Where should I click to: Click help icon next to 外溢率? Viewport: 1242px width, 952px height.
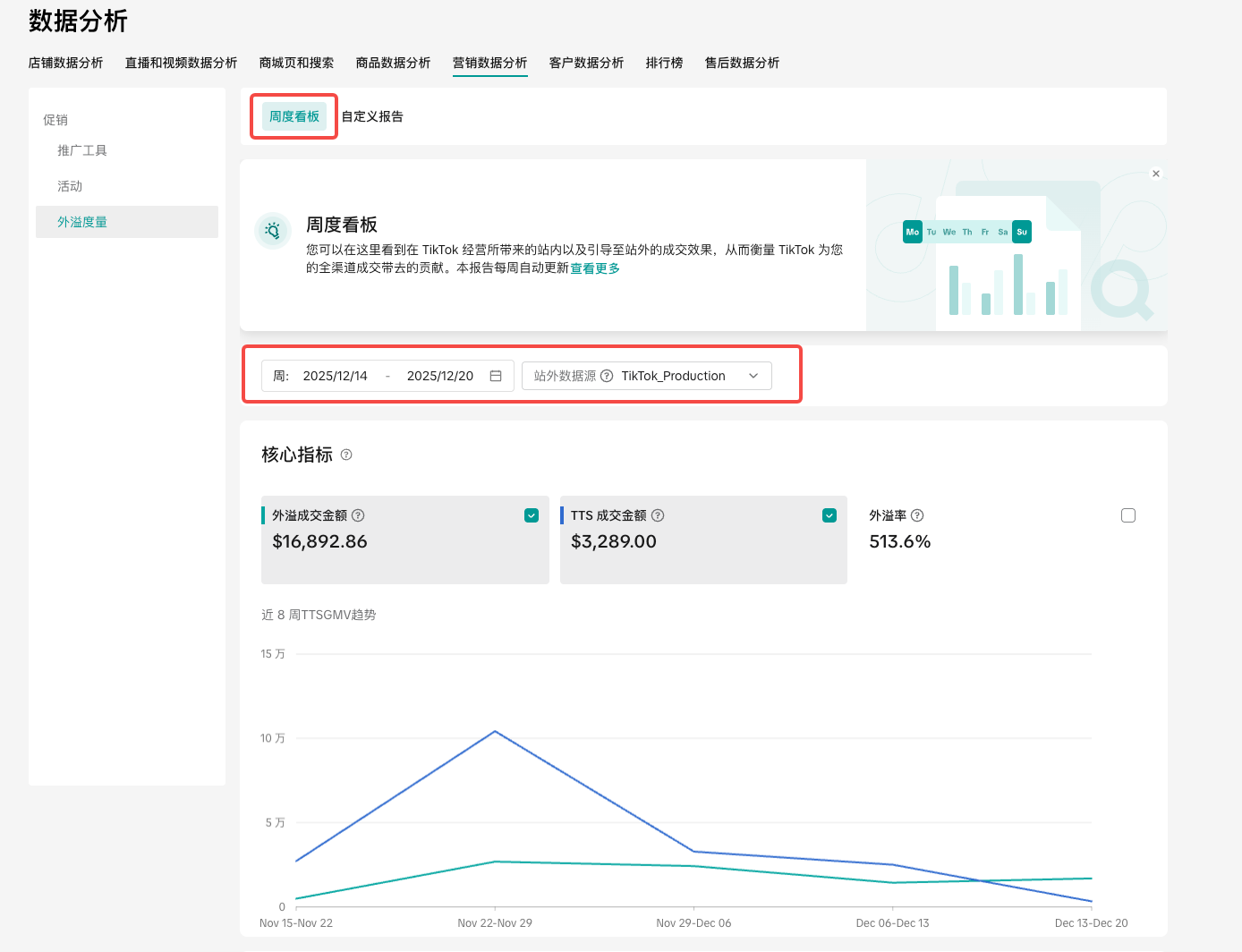pyautogui.click(x=917, y=515)
